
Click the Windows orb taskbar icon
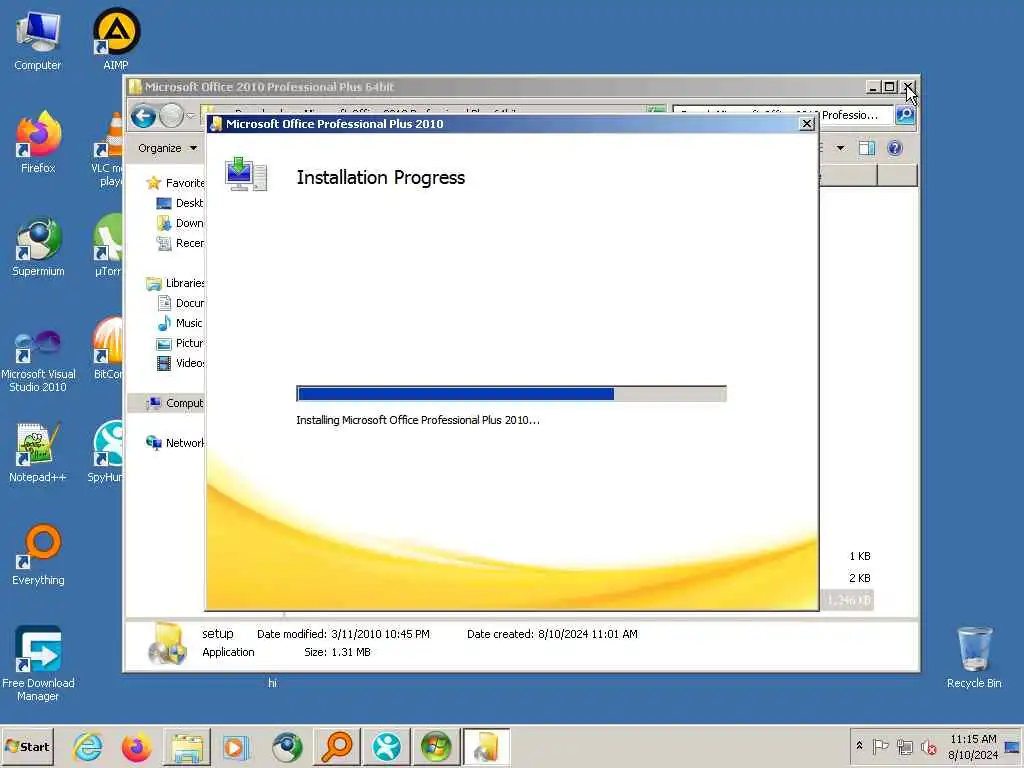tap(436, 747)
